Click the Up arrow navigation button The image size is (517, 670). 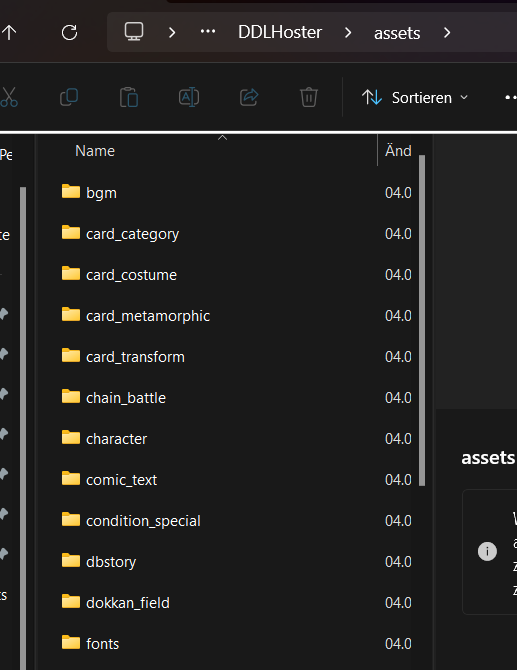coord(9,32)
